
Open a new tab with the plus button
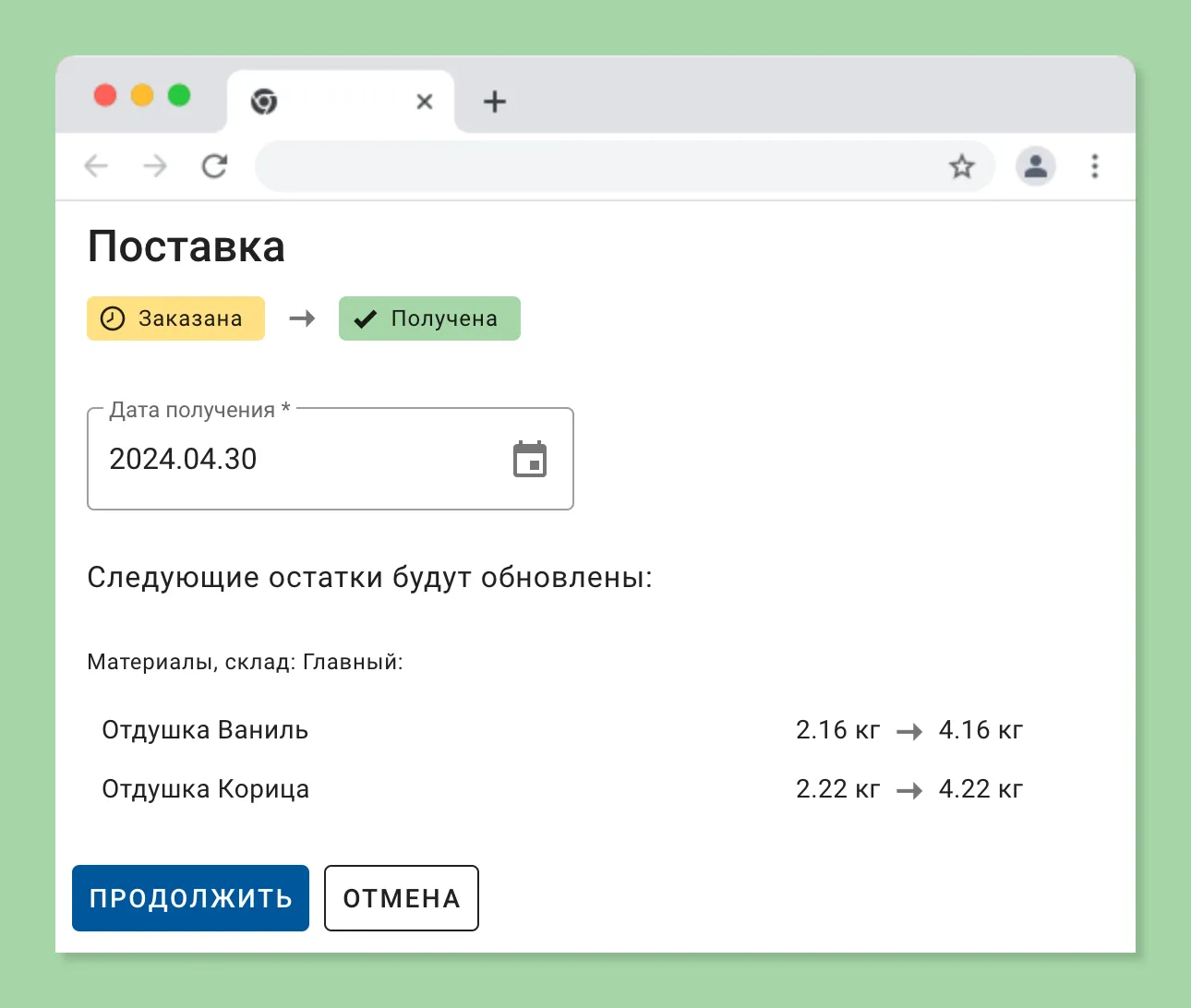tap(494, 102)
